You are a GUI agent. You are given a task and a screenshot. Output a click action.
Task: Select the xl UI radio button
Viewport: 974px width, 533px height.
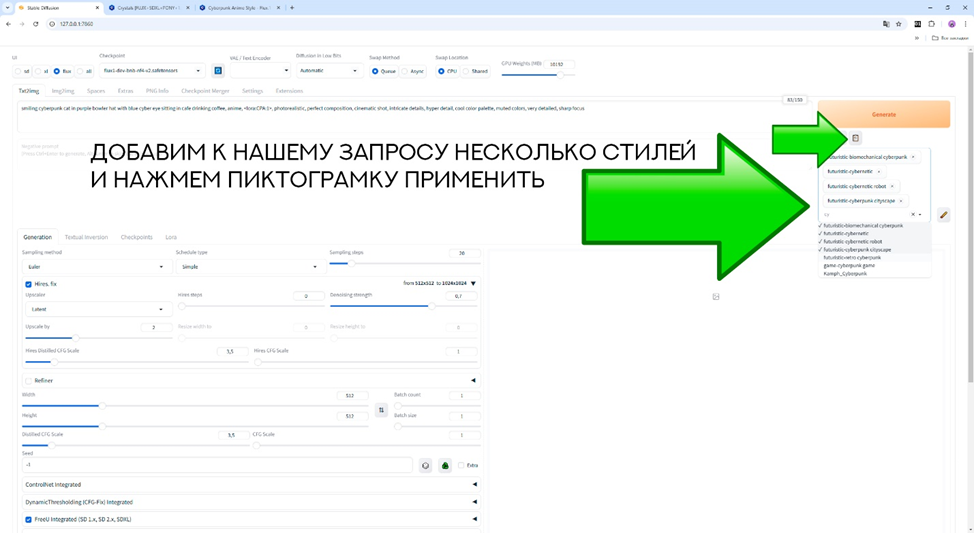pos(38,71)
